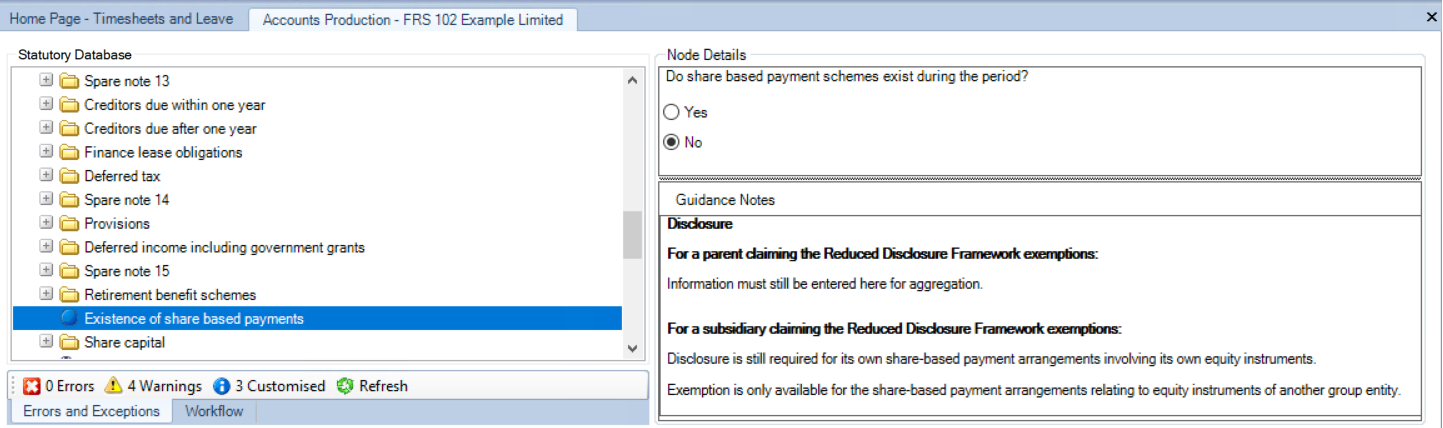Open the Workflow tab

214,412
